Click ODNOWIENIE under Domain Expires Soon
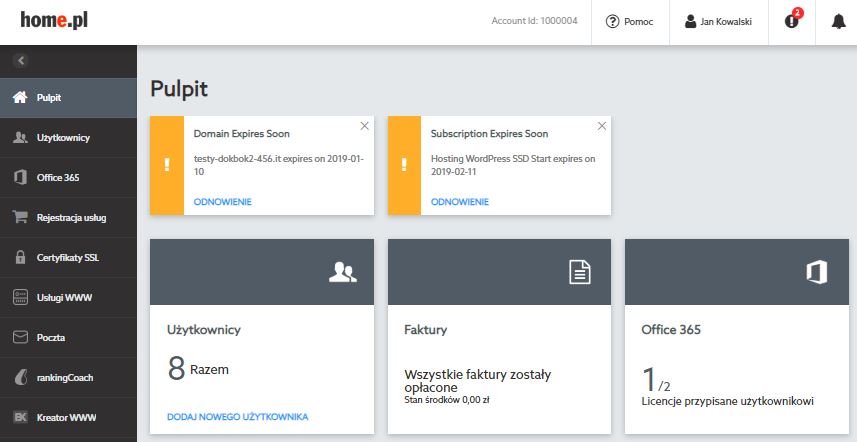 pos(222,202)
